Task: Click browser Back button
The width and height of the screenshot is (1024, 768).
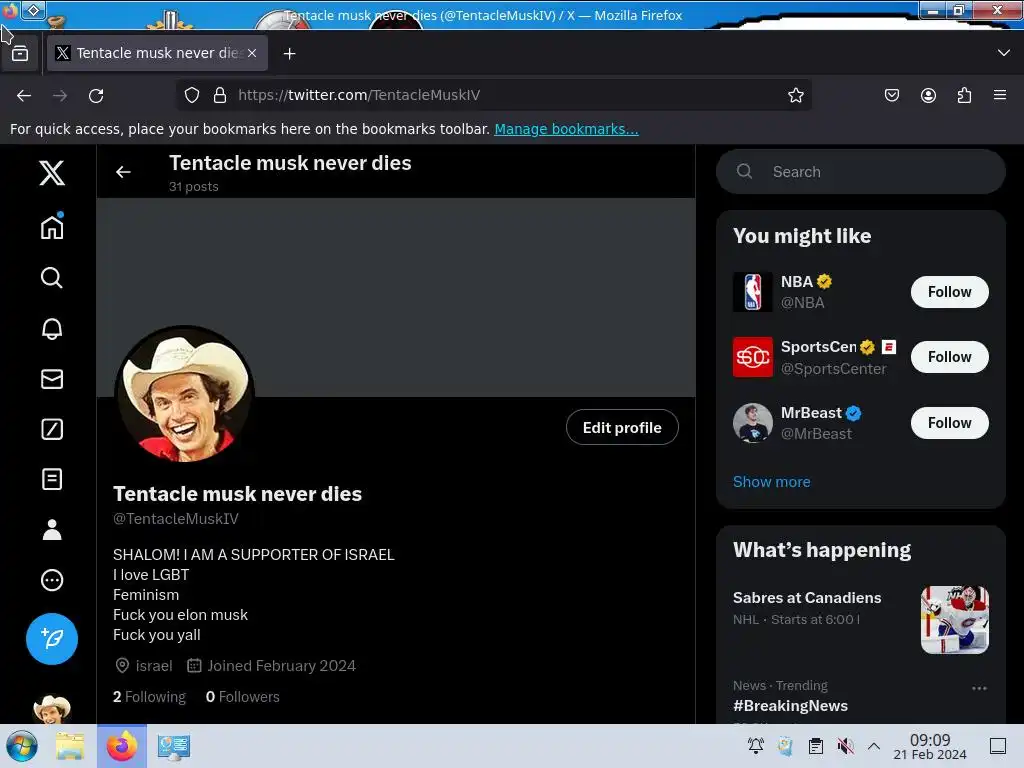Action: coord(24,95)
